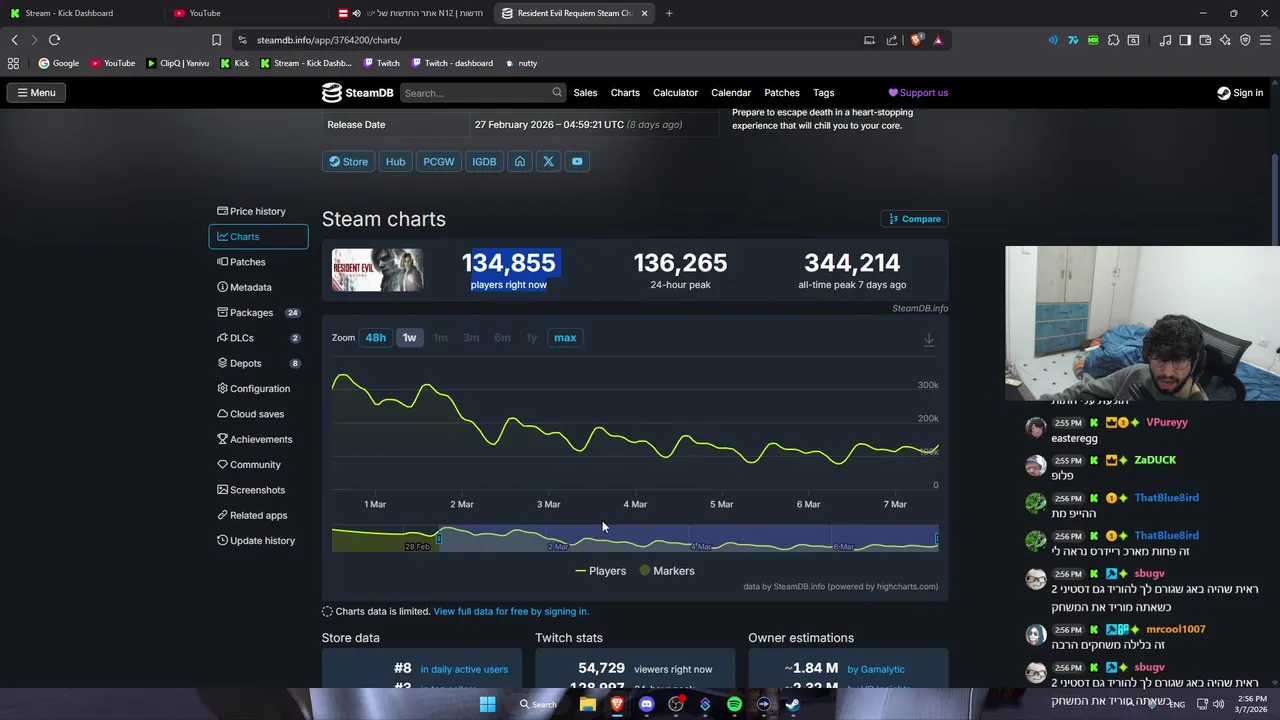1280x720 pixels.
Task: Click the IGDB link button
Action: click(x=484, y=161)
